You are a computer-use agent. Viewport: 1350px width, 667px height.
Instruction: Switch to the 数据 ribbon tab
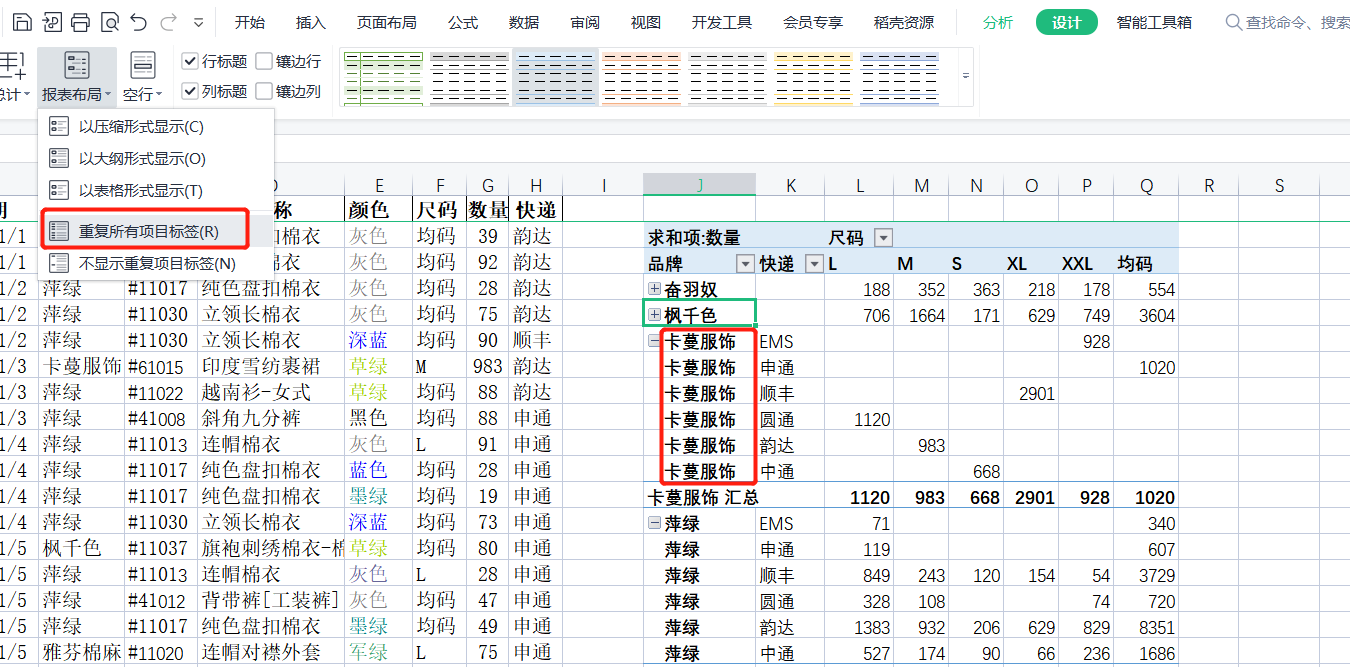click(x=523, y=22)
